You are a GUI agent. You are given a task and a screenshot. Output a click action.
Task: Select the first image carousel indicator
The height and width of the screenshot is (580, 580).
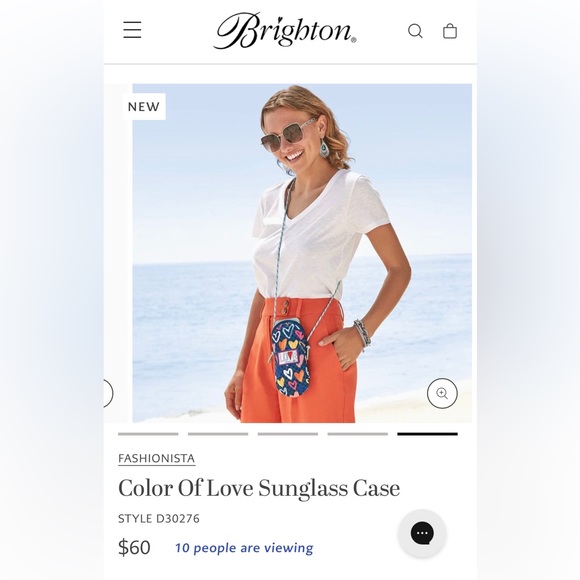pos(148,434)
